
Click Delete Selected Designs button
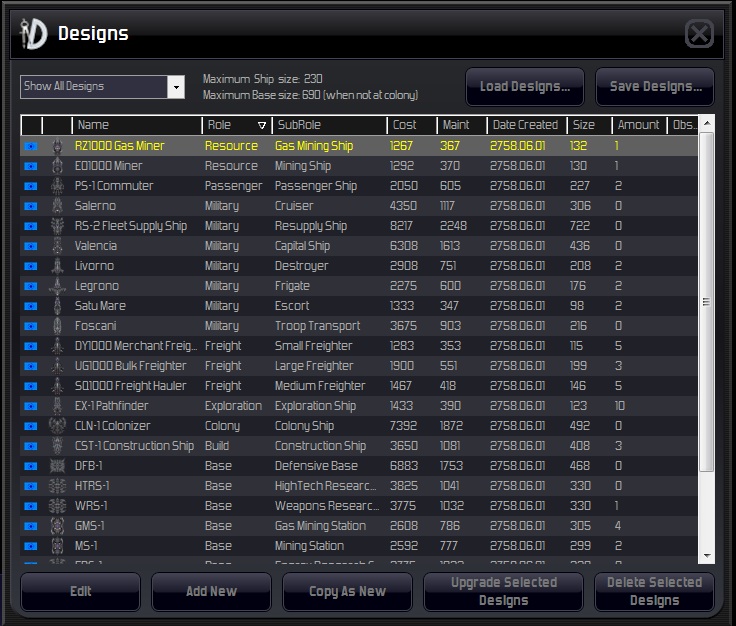pos(654,592)
